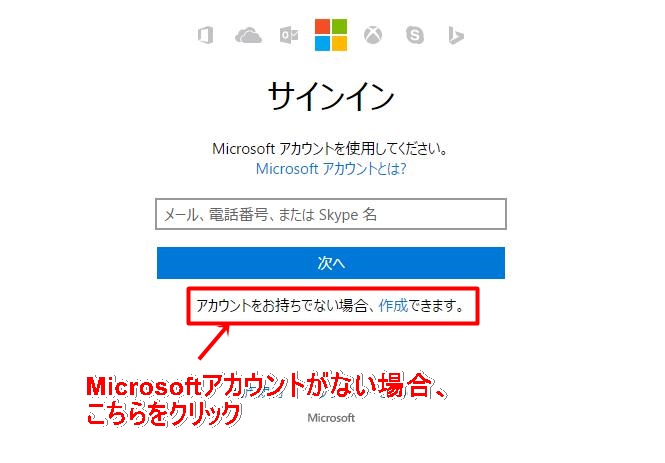The width and height of the screenshot is (665, 463).
Task: Click the red arrow pointing at the box
Action: pos(214,341)
